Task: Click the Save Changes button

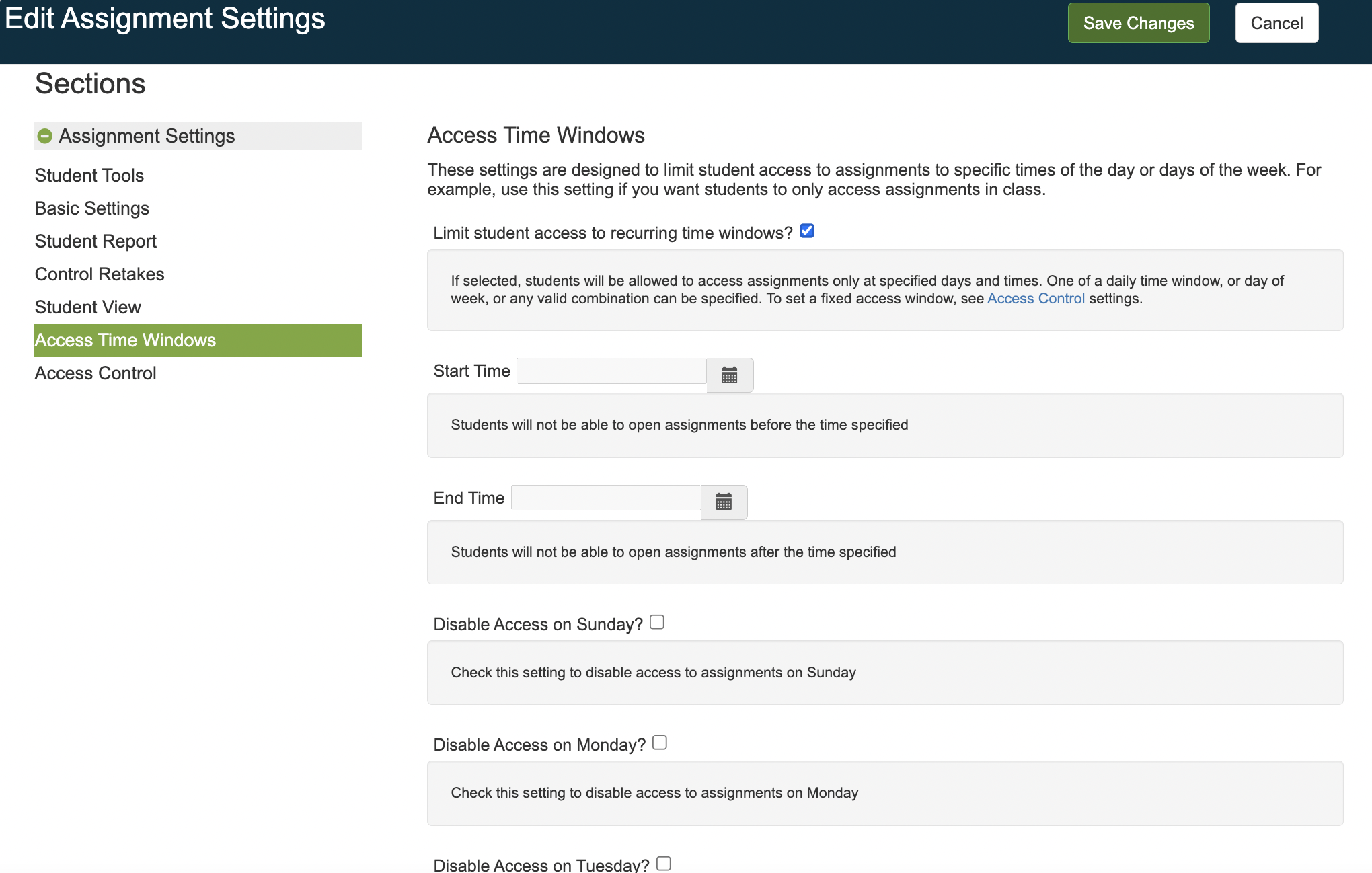Action: [x=1138, y=23]
